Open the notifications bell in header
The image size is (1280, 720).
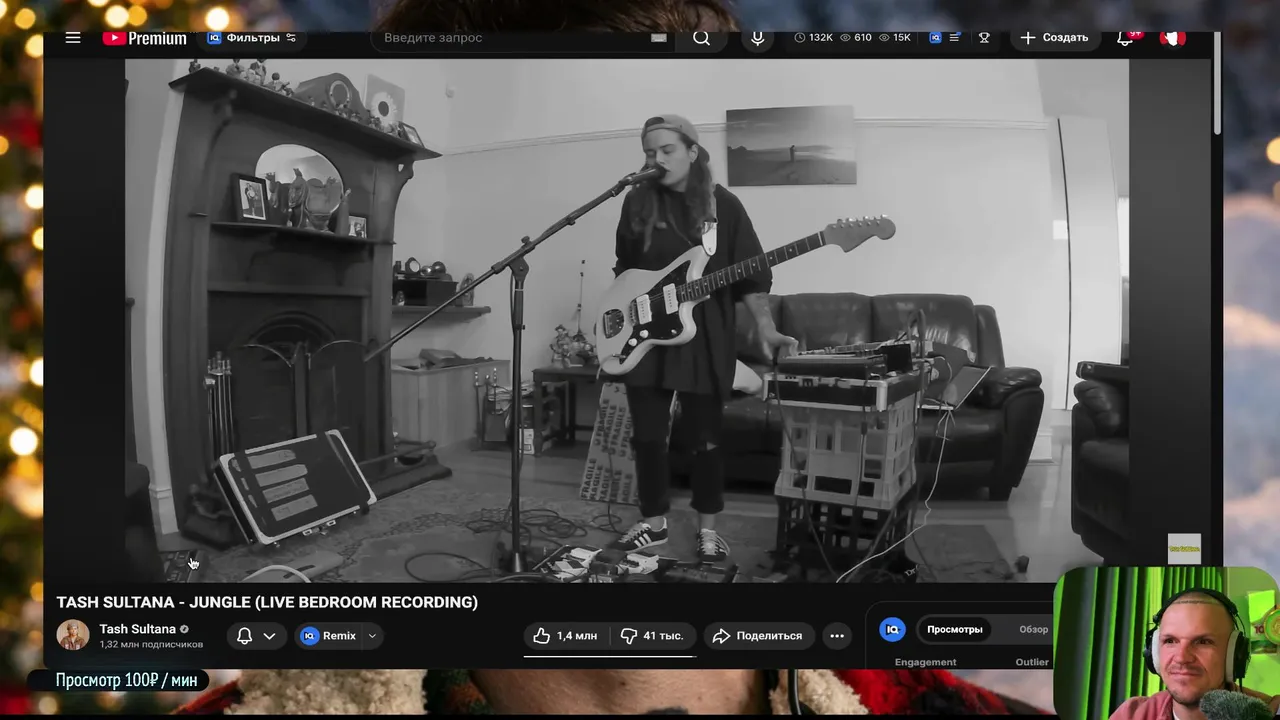point(1125,38)
